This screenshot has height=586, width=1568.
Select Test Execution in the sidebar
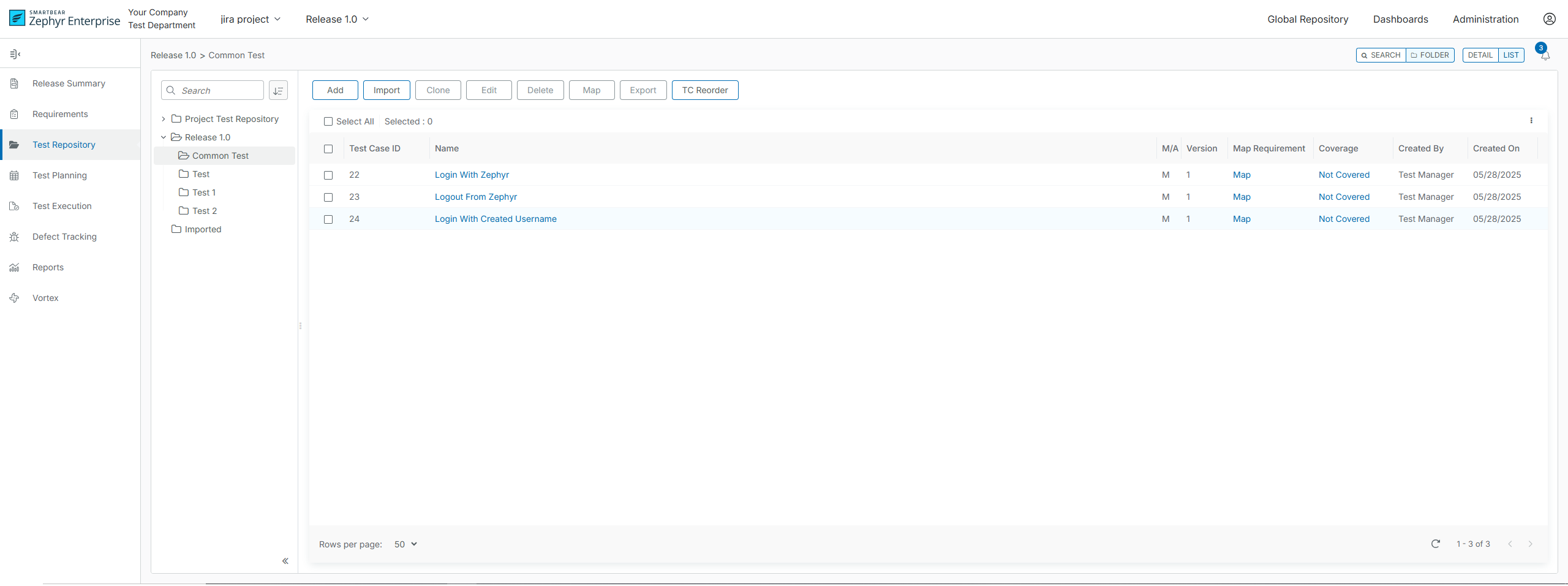[x=61, y=206]
